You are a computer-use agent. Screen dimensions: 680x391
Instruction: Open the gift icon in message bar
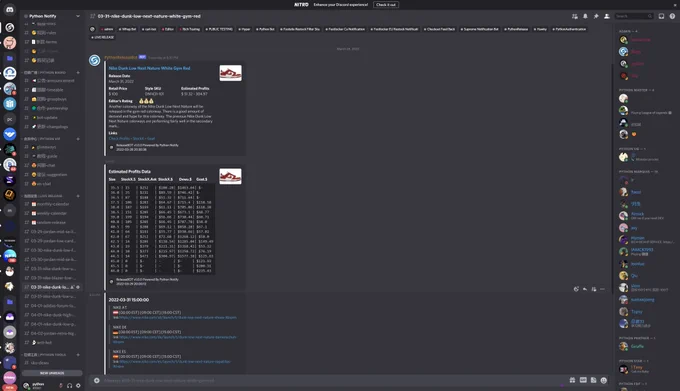(572, 380)
